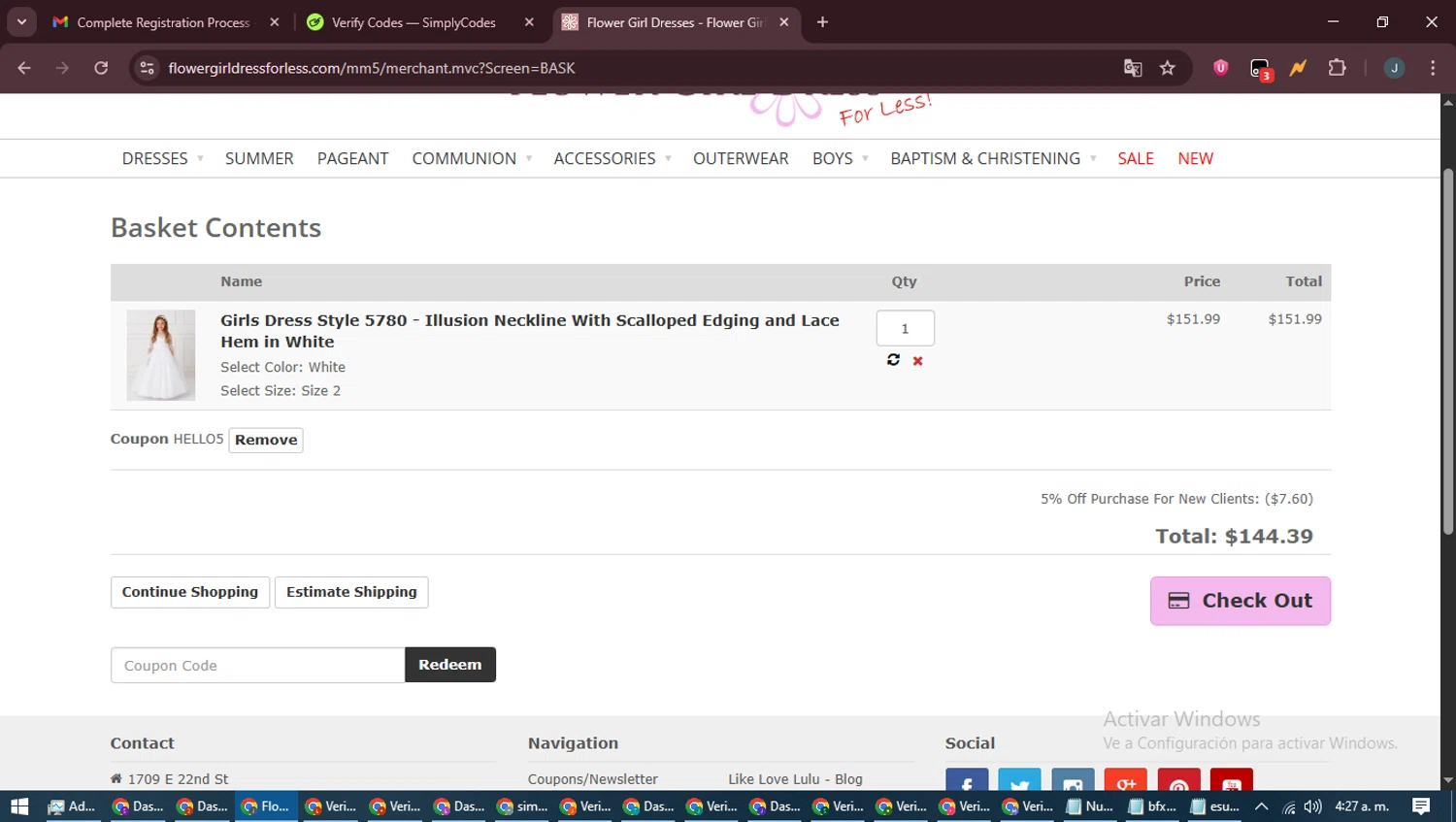Open the sim... Chrome taskbar window
Screen dimensions: 1456x822
pyautogui.click(x=522, y=806)
